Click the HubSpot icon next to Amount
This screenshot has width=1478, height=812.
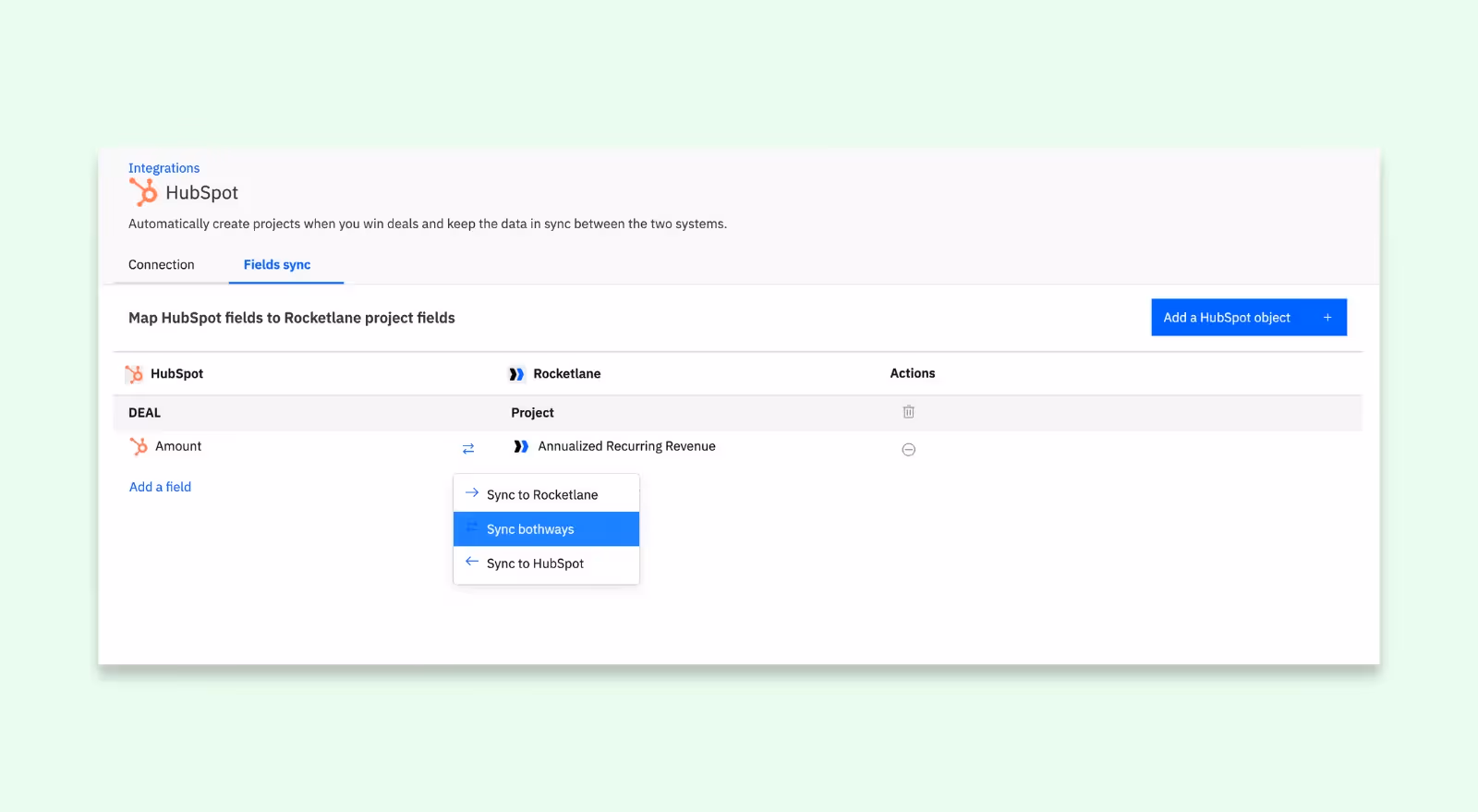(139, 446)
